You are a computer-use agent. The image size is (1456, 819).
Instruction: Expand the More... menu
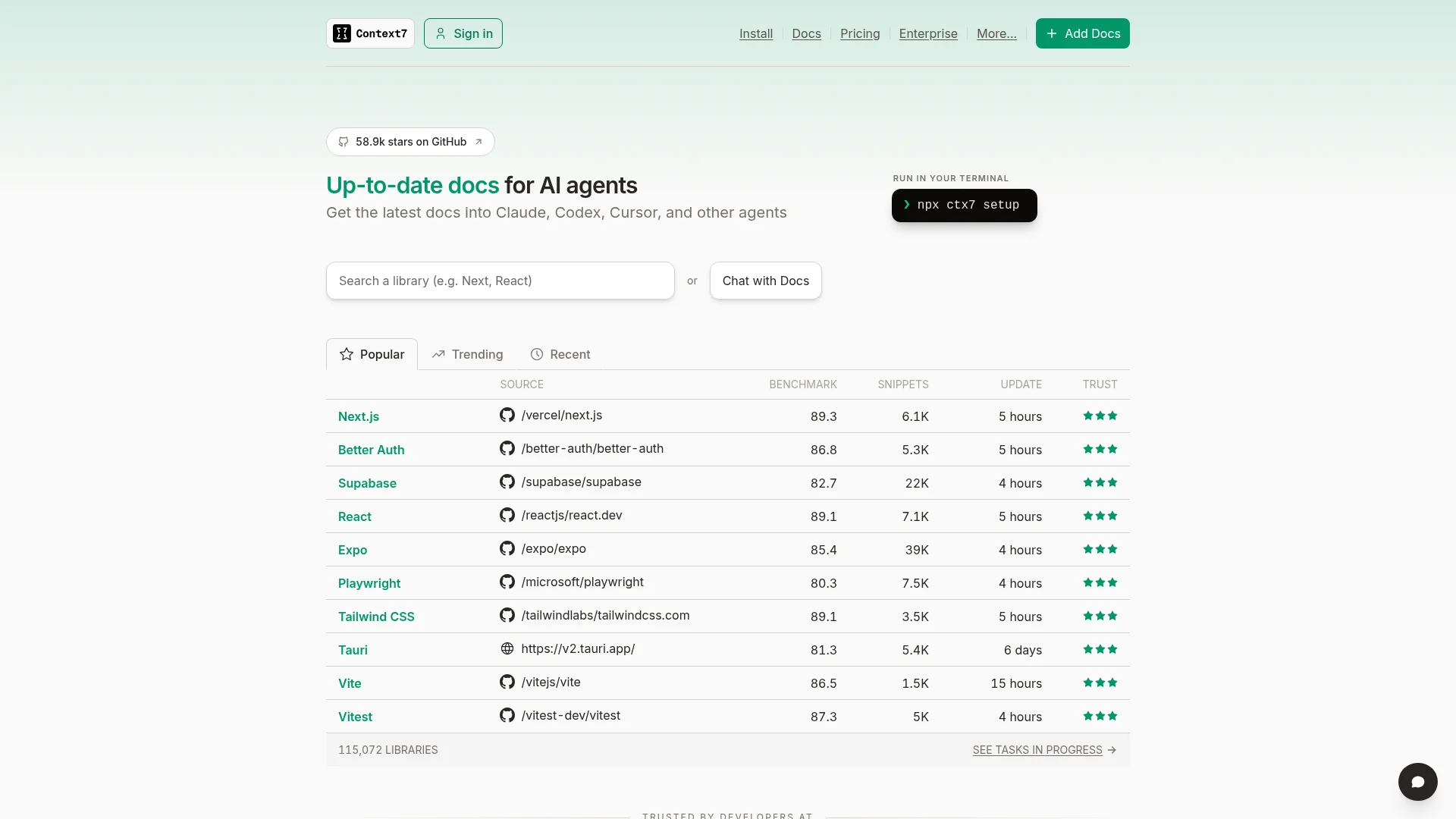point(996,33)
